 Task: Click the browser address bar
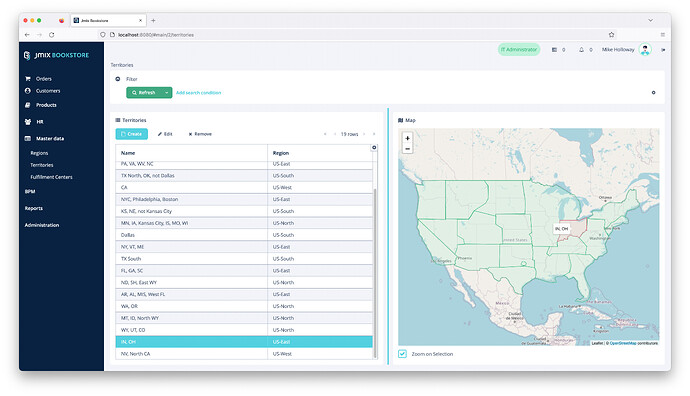click(x=352, y=35)
